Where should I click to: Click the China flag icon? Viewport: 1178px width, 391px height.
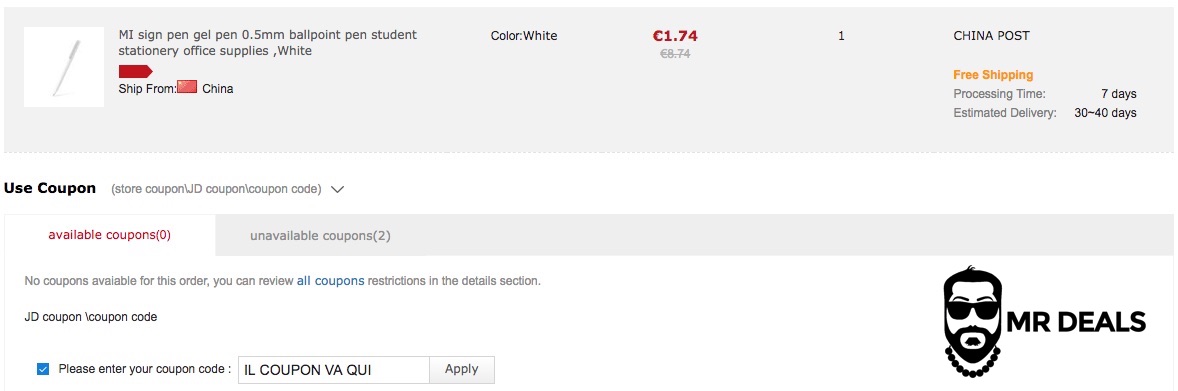click(x=187, y=86)
